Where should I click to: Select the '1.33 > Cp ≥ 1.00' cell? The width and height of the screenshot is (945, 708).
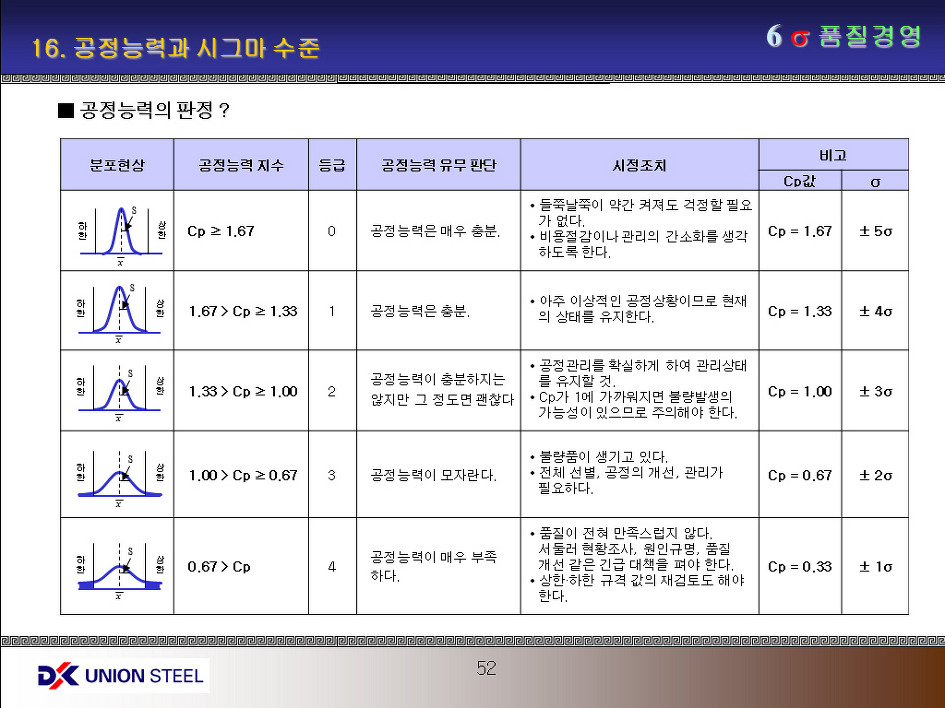coord(243,391)
